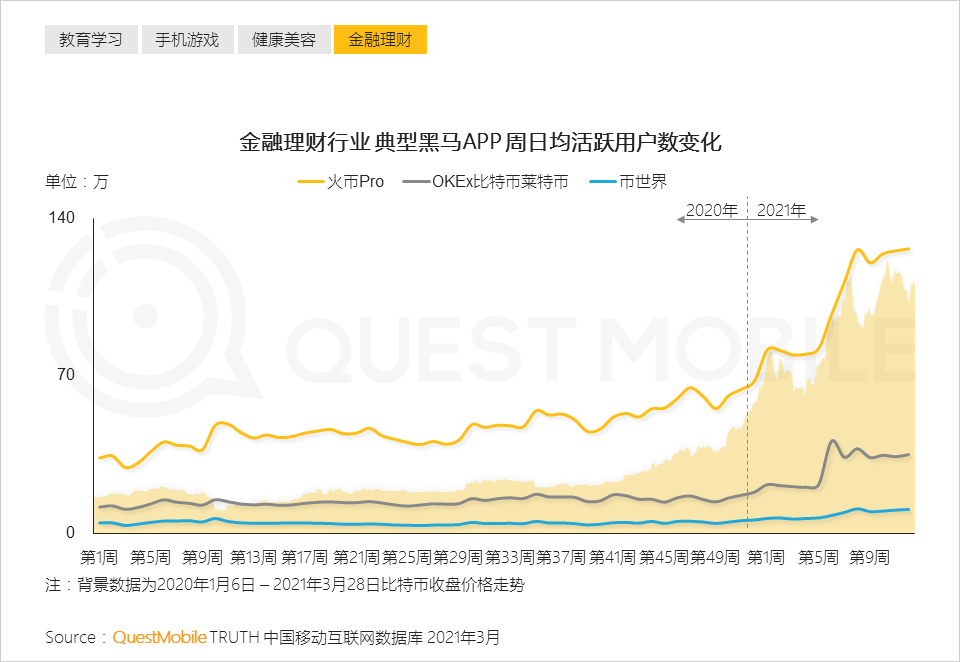Open the QuestMobile source link
The height and width of the screenshot is (662, 960).
click(x=160, y=638)
